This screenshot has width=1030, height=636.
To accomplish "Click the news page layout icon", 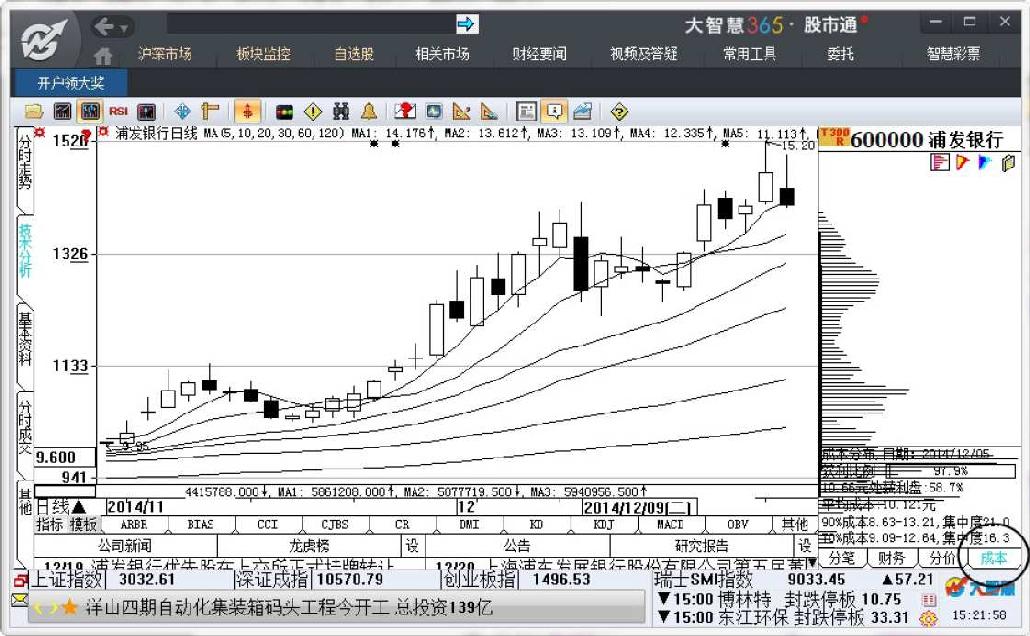I will [x=526, y=112].
